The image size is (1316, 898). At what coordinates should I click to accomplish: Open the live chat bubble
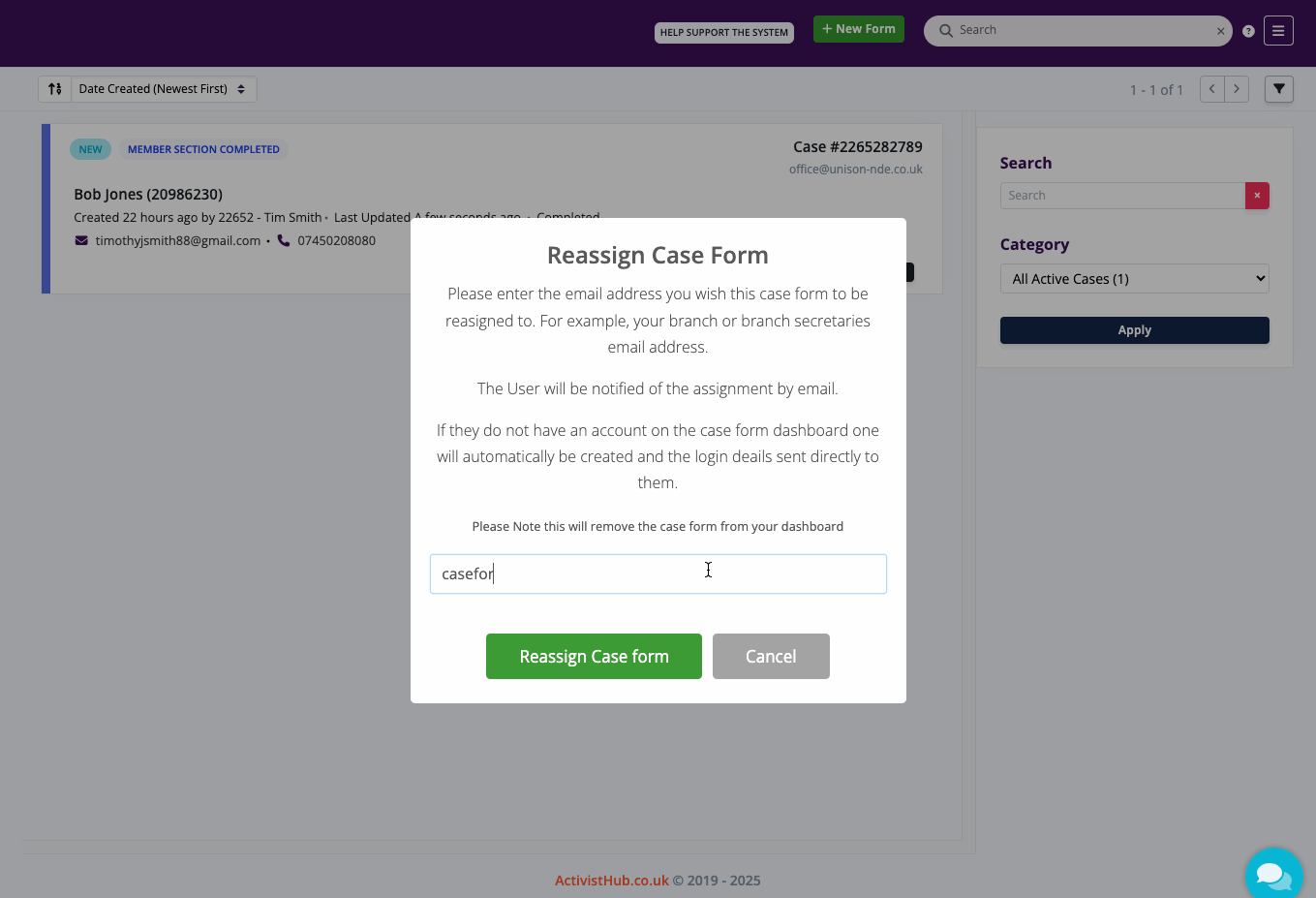click(x=1272, y=875)
